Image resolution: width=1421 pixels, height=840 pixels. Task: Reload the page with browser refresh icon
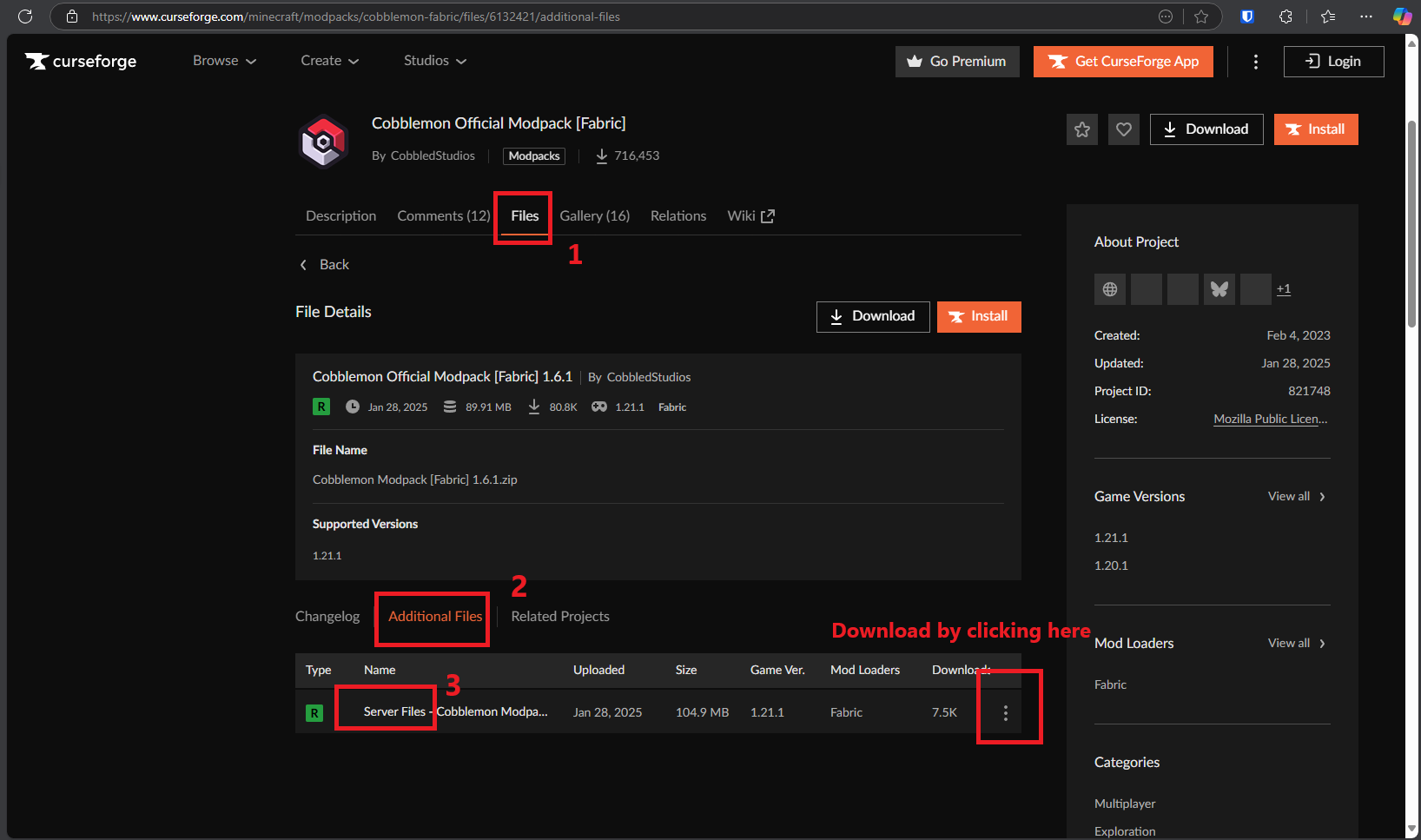point(25,17)
